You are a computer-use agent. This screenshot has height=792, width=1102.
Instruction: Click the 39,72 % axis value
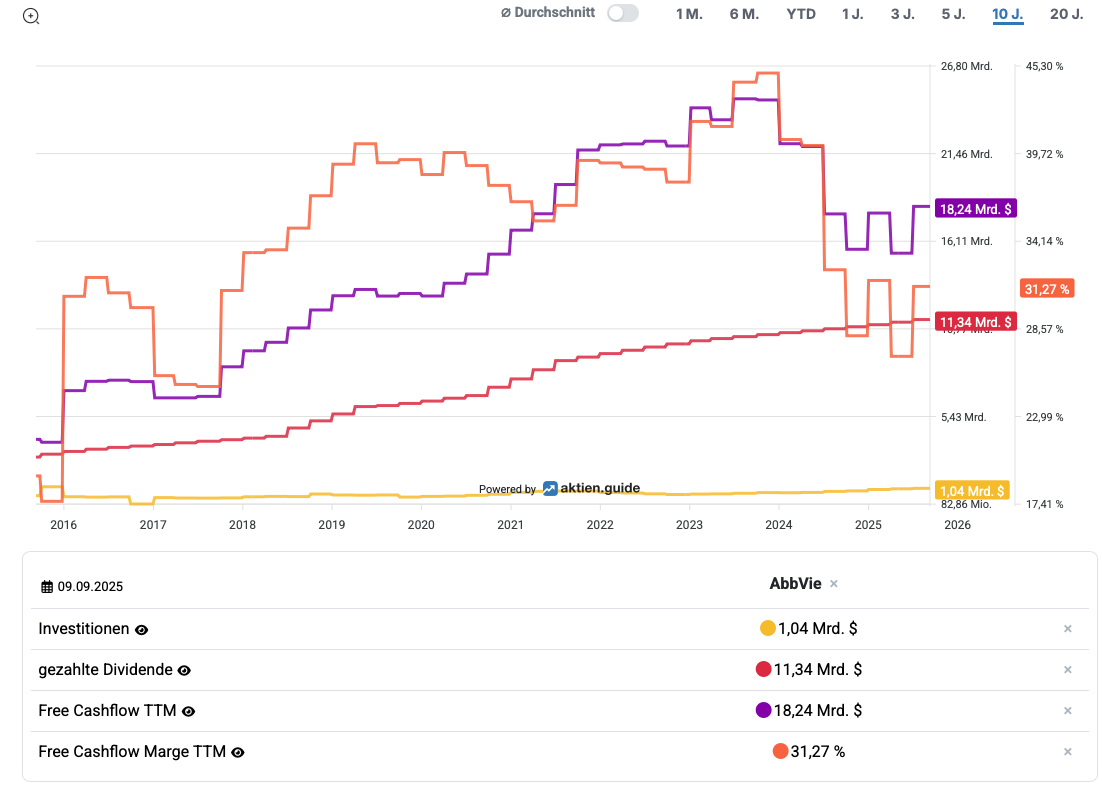coord(1044,154)
